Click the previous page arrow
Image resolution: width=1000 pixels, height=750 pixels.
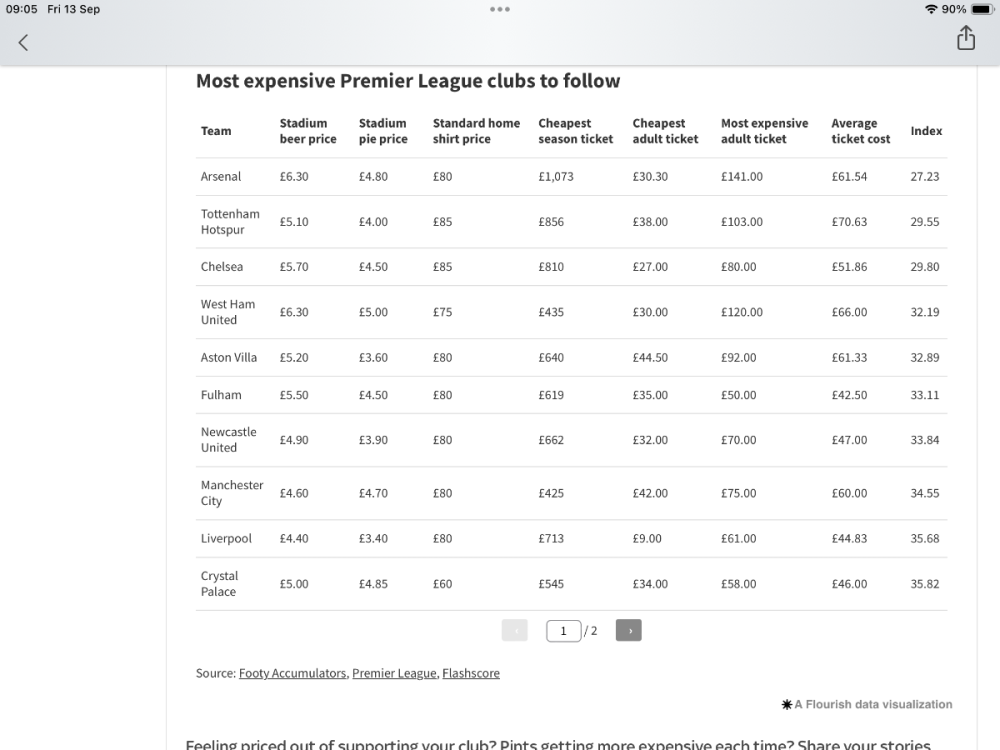(514, 630)
